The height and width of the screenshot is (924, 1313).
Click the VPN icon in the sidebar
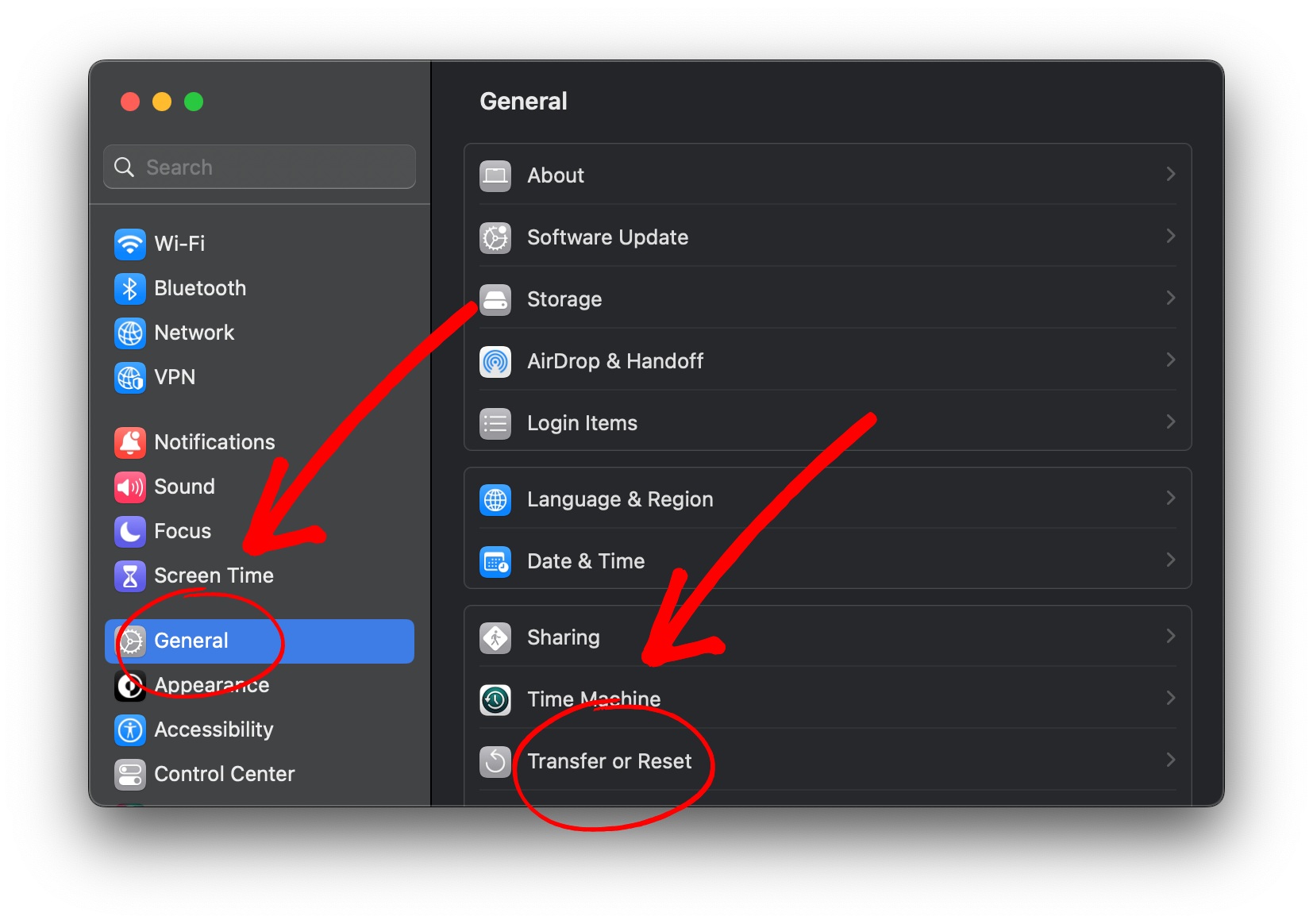[130, 377]
